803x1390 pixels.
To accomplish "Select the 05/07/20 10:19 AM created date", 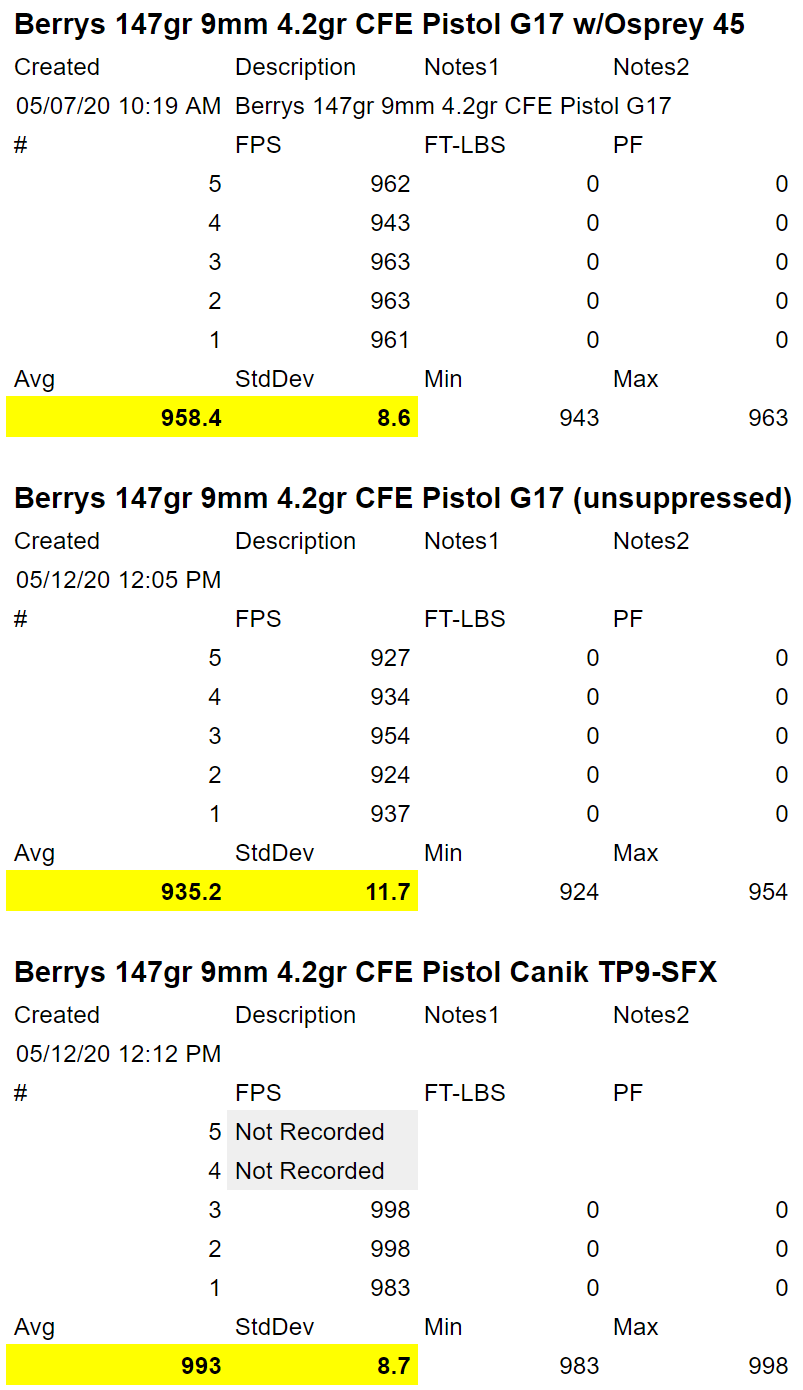I will coord(118,106).
